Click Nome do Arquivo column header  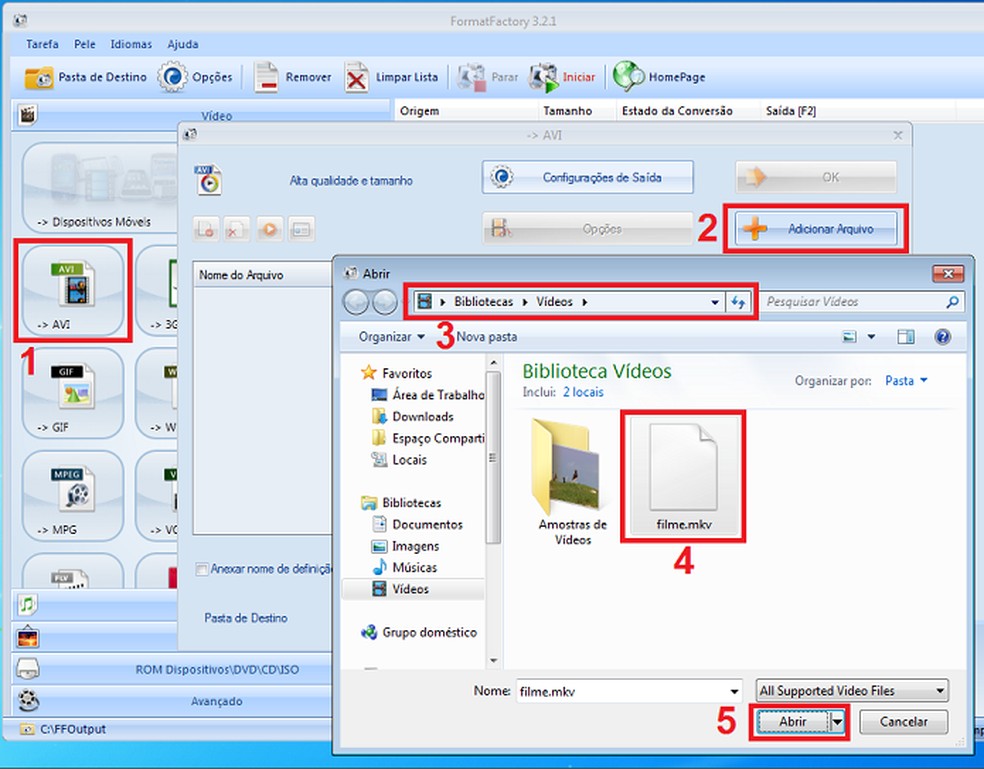coord(263,275)
